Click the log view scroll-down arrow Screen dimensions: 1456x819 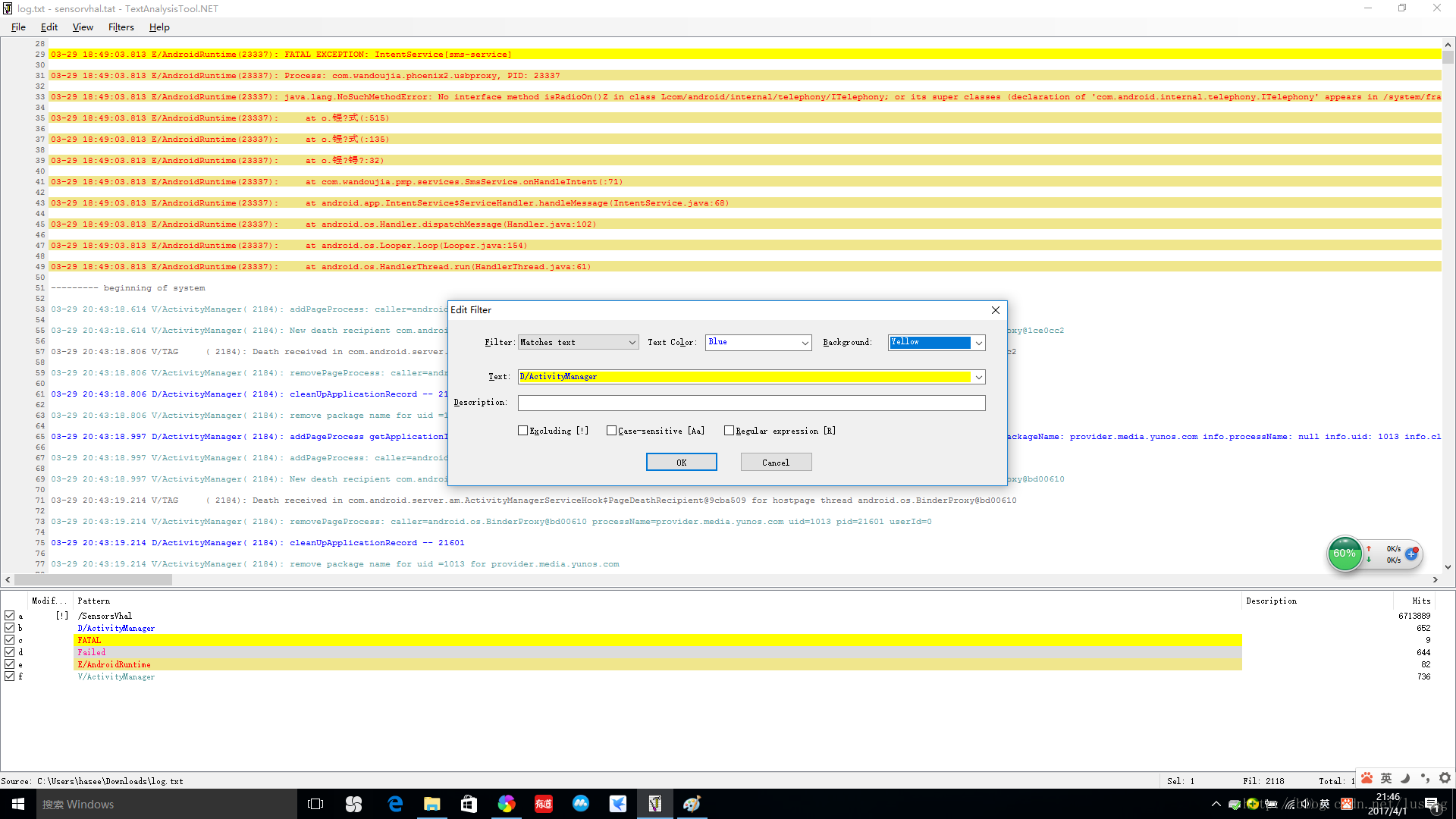(1448, 566)
